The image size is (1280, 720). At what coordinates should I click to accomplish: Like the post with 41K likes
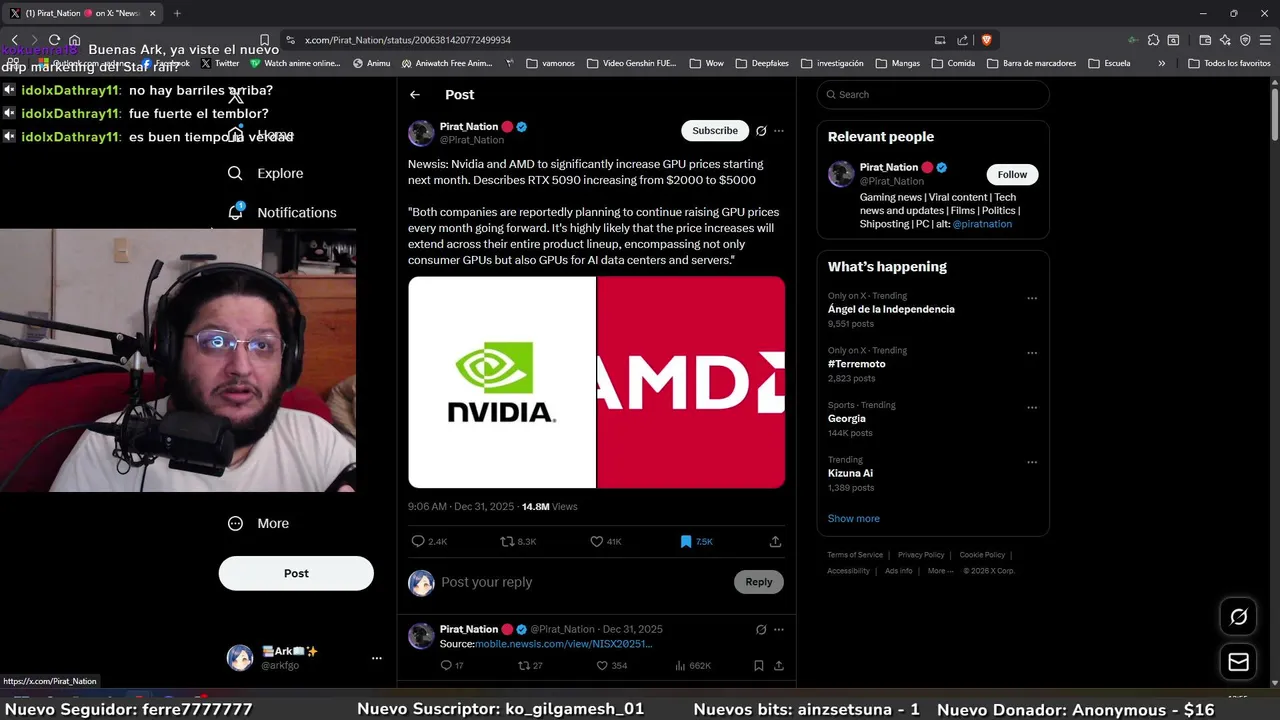596,541
